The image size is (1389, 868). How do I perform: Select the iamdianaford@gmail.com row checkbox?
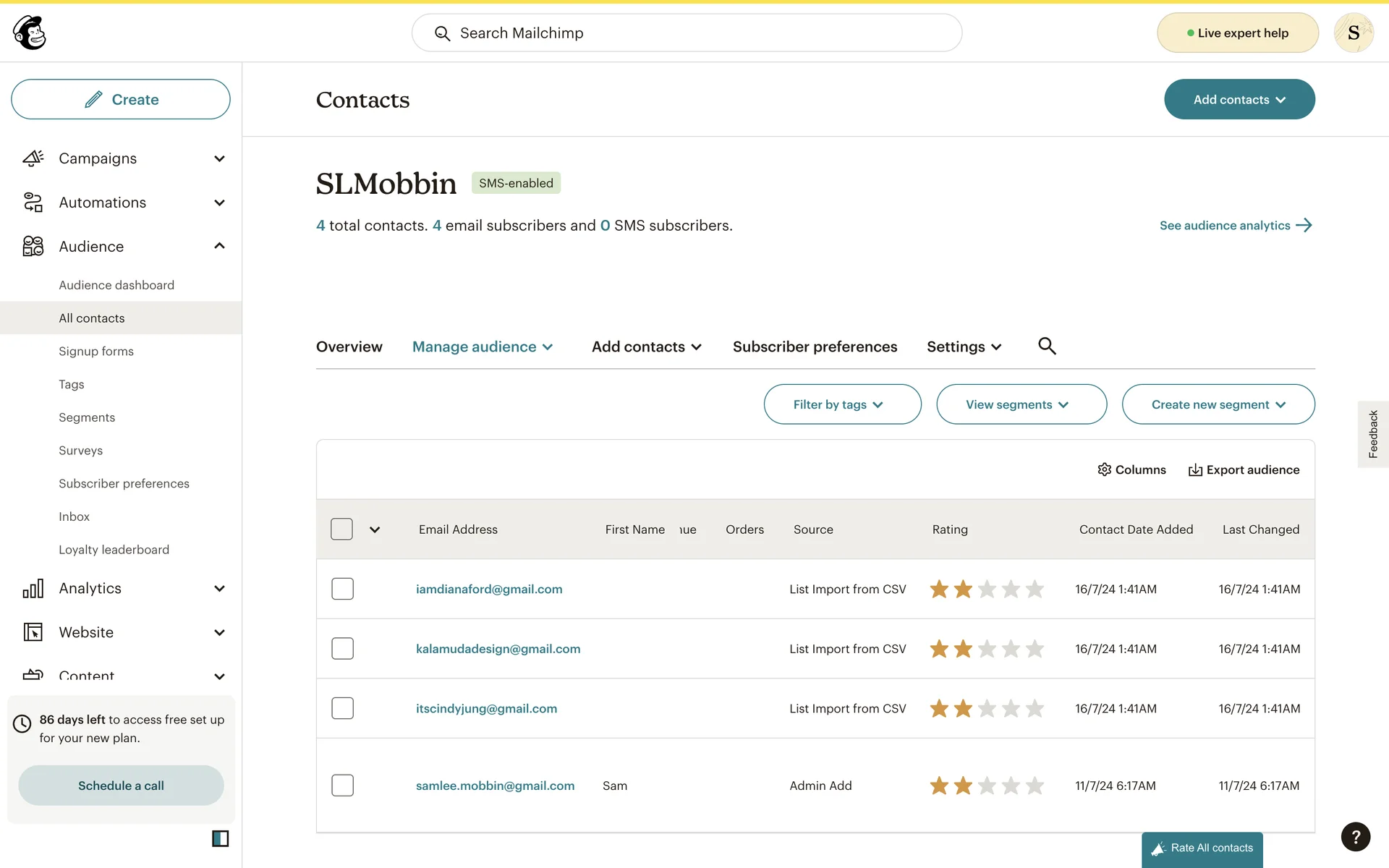point(342,589)
